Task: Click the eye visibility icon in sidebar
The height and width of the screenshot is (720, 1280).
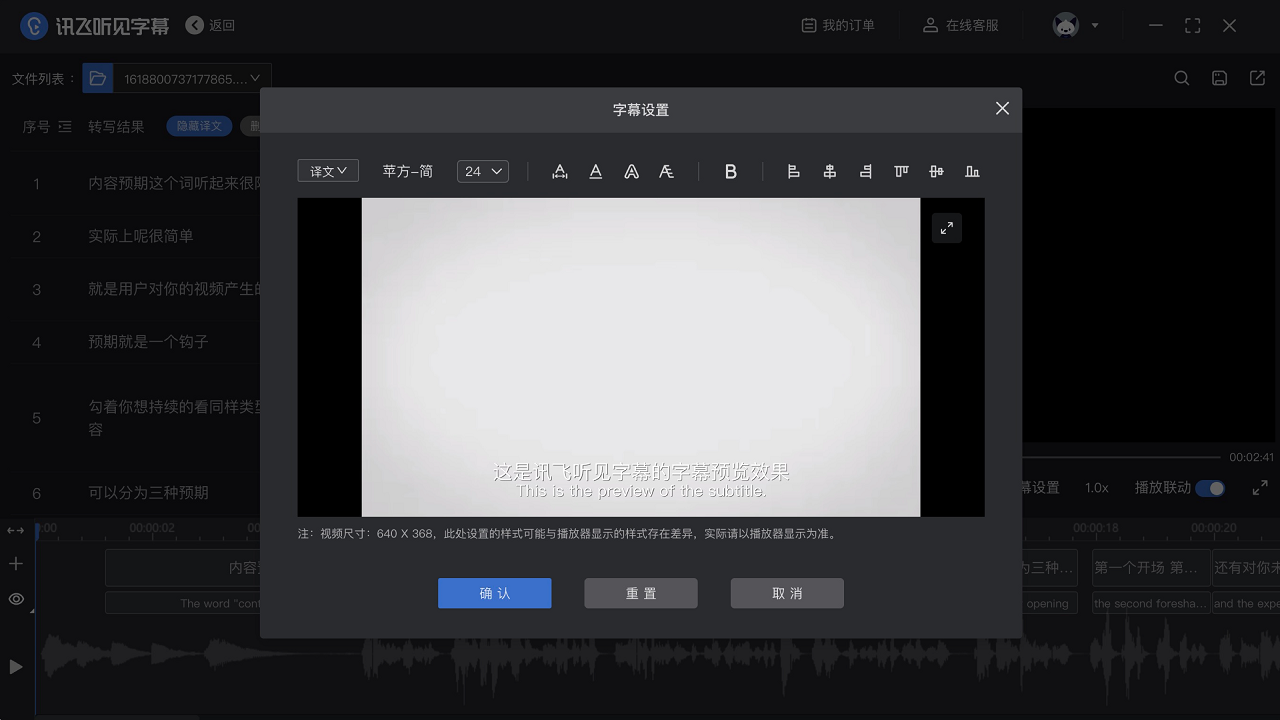Action: click(x=15, y=598)
